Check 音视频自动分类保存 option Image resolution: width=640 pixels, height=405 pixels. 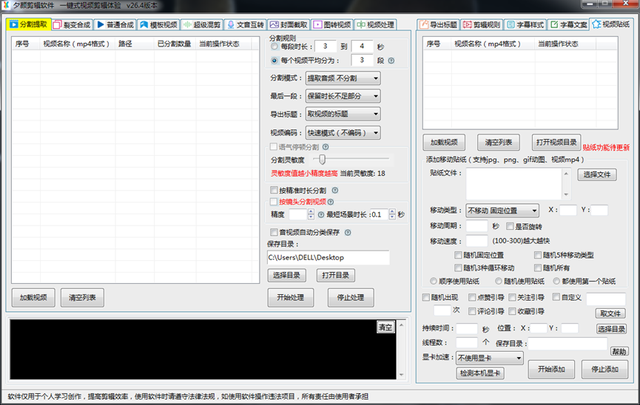(274, 232)
